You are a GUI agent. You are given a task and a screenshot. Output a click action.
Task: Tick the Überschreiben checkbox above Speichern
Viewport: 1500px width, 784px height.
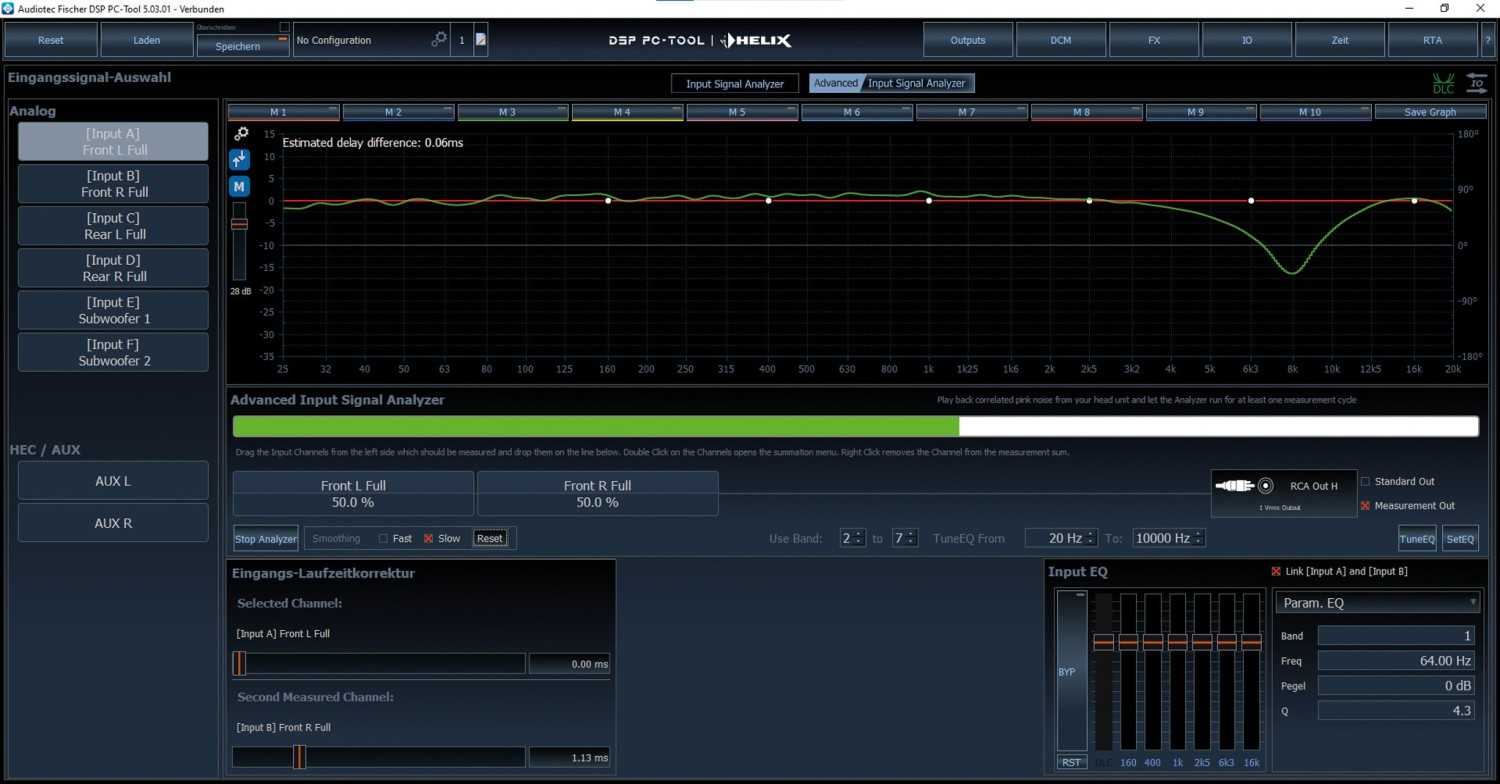(x=284, y=27)
